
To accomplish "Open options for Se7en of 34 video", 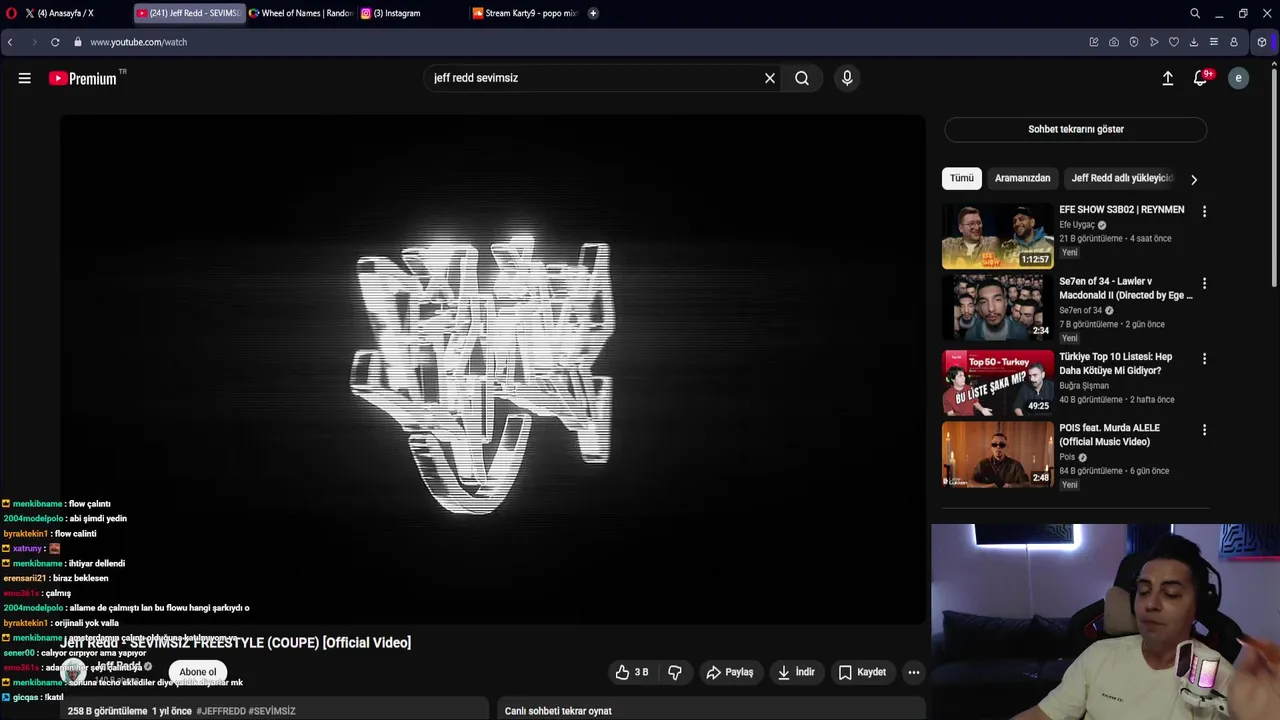I will tap(1204, 284).
